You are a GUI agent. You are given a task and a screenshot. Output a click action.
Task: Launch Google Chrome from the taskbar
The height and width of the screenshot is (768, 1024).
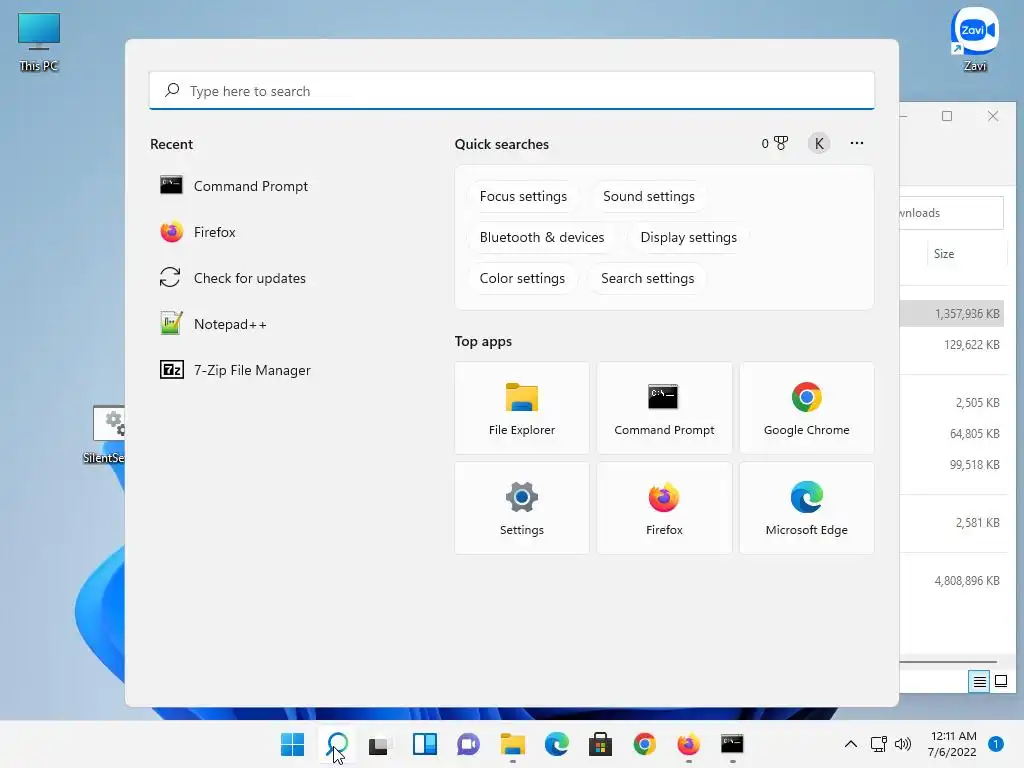[645, 744]
